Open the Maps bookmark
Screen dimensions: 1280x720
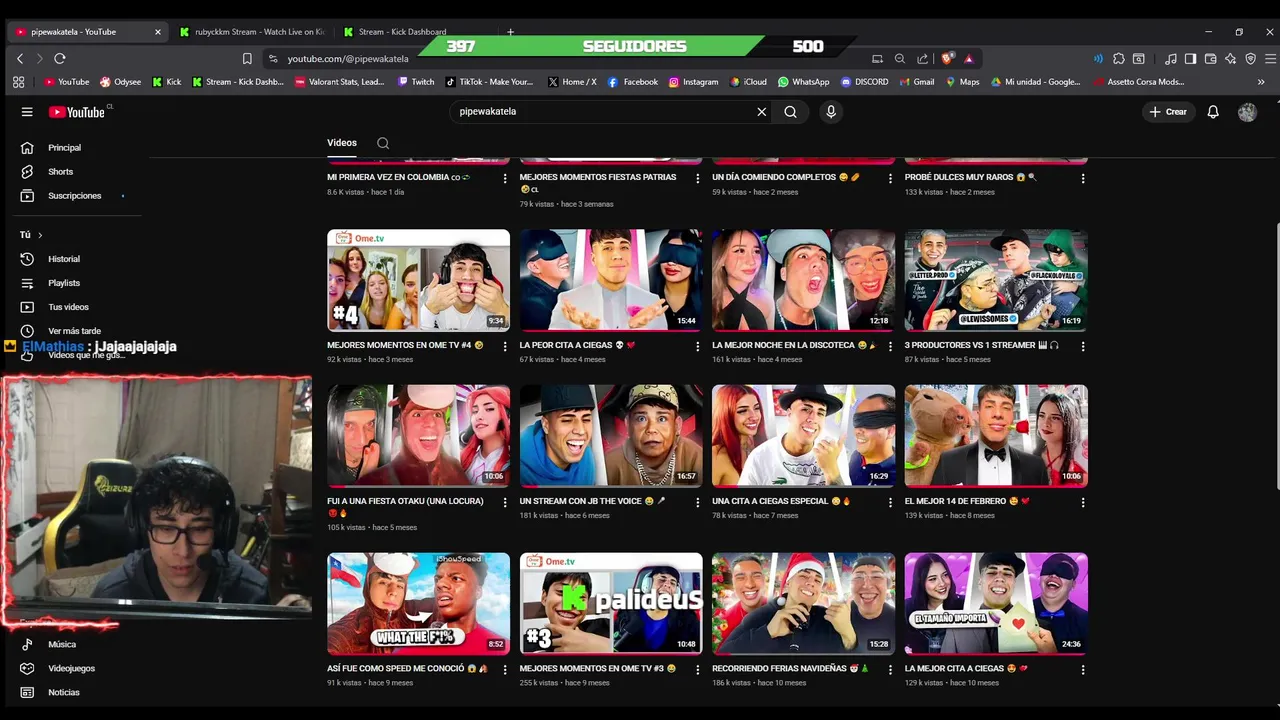coord(963,82)
